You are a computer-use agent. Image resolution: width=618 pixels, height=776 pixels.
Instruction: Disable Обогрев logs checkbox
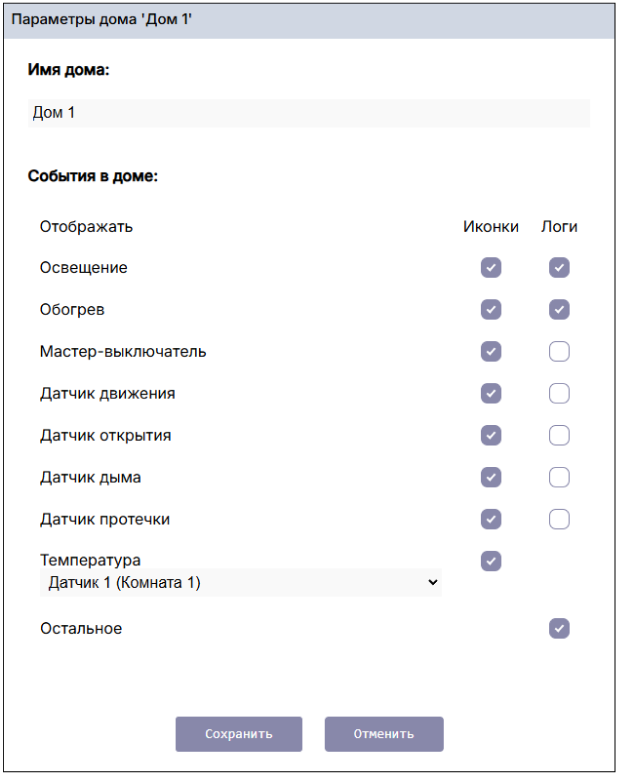559,310
